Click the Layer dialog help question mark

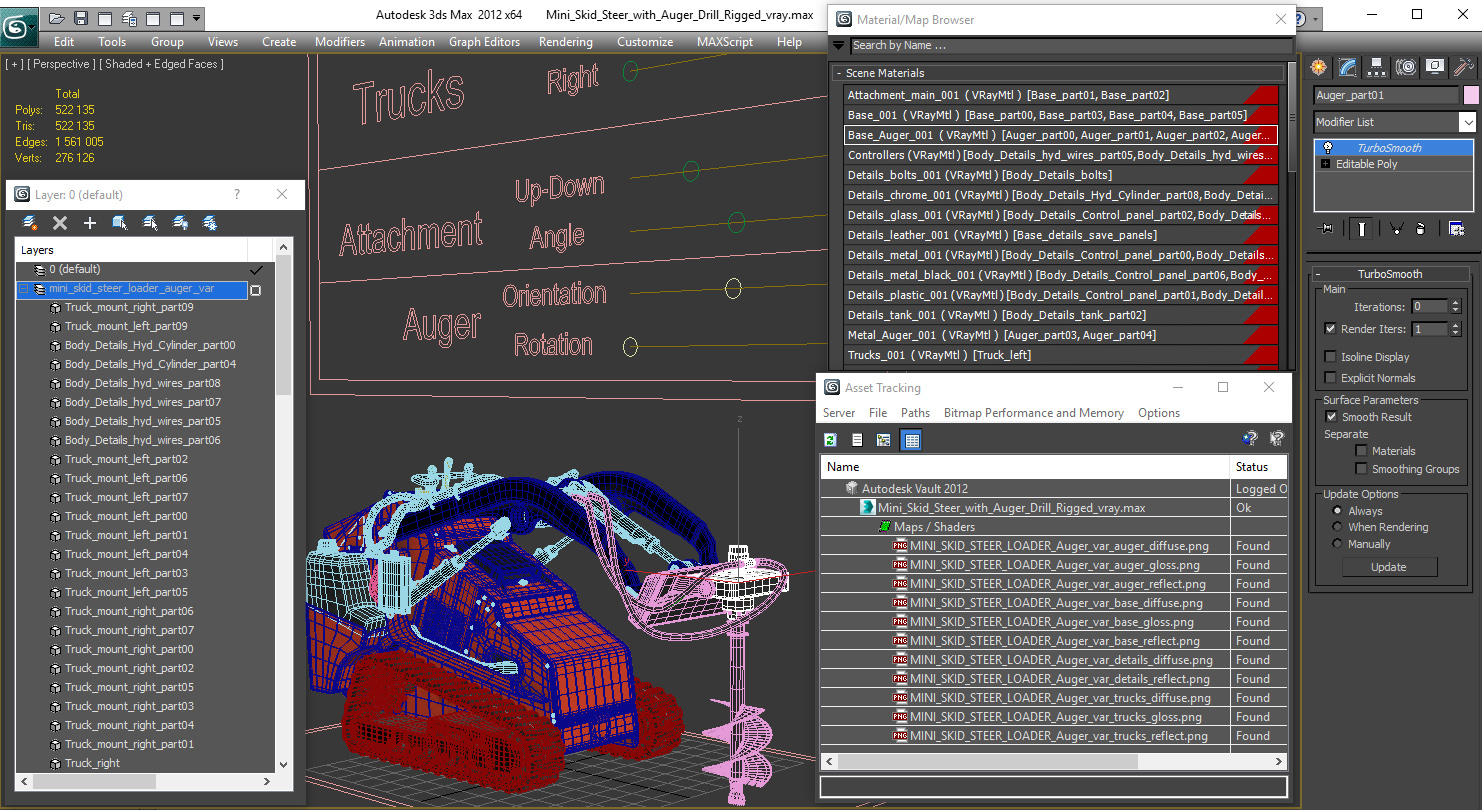pos(237,195)
